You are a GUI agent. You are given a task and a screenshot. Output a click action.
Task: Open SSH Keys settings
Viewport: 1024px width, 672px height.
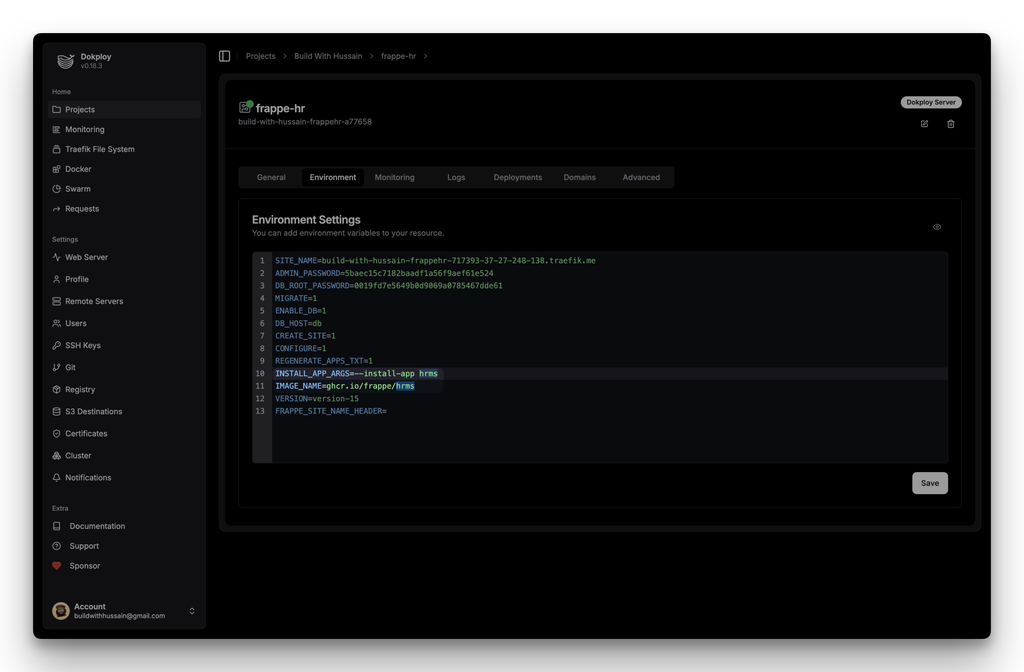(82, 345)
